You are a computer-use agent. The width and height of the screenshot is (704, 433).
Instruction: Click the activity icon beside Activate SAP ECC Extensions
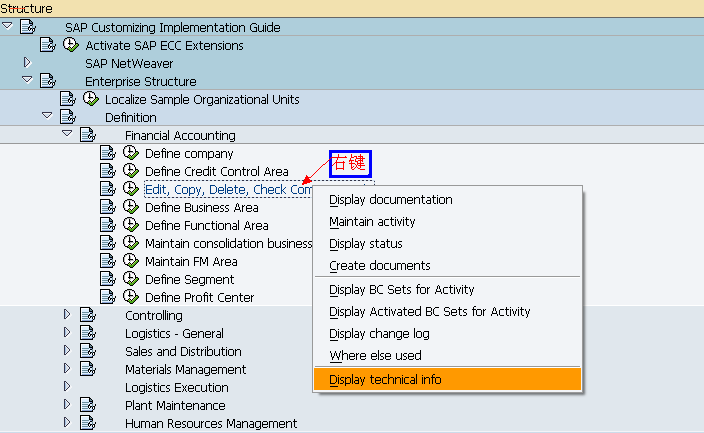[70, 45]
